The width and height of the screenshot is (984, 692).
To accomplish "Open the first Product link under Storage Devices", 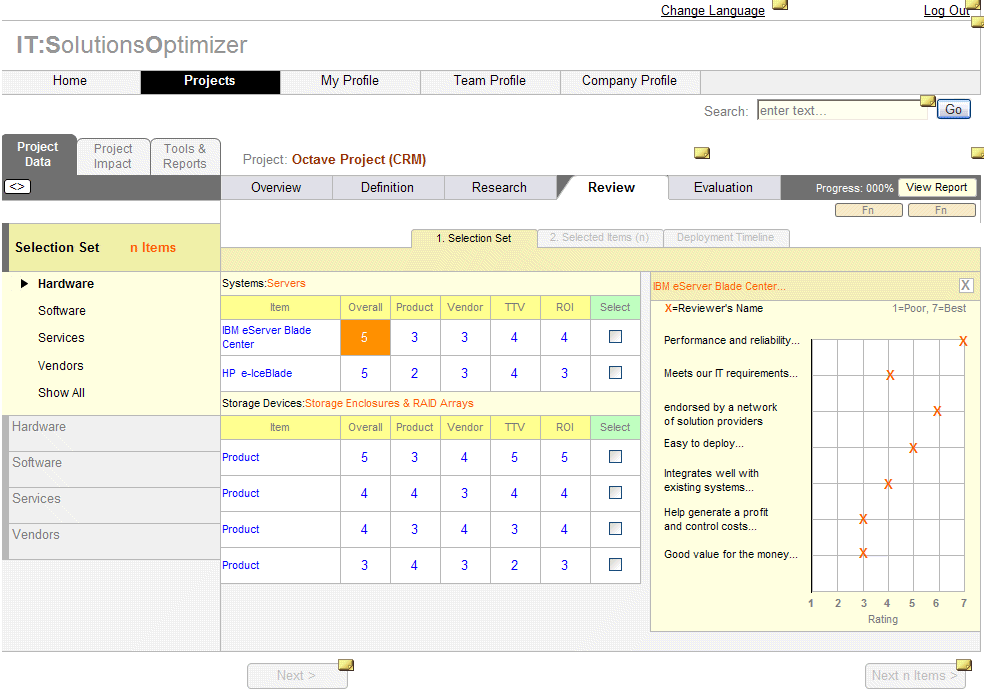I will pos(240,457).
